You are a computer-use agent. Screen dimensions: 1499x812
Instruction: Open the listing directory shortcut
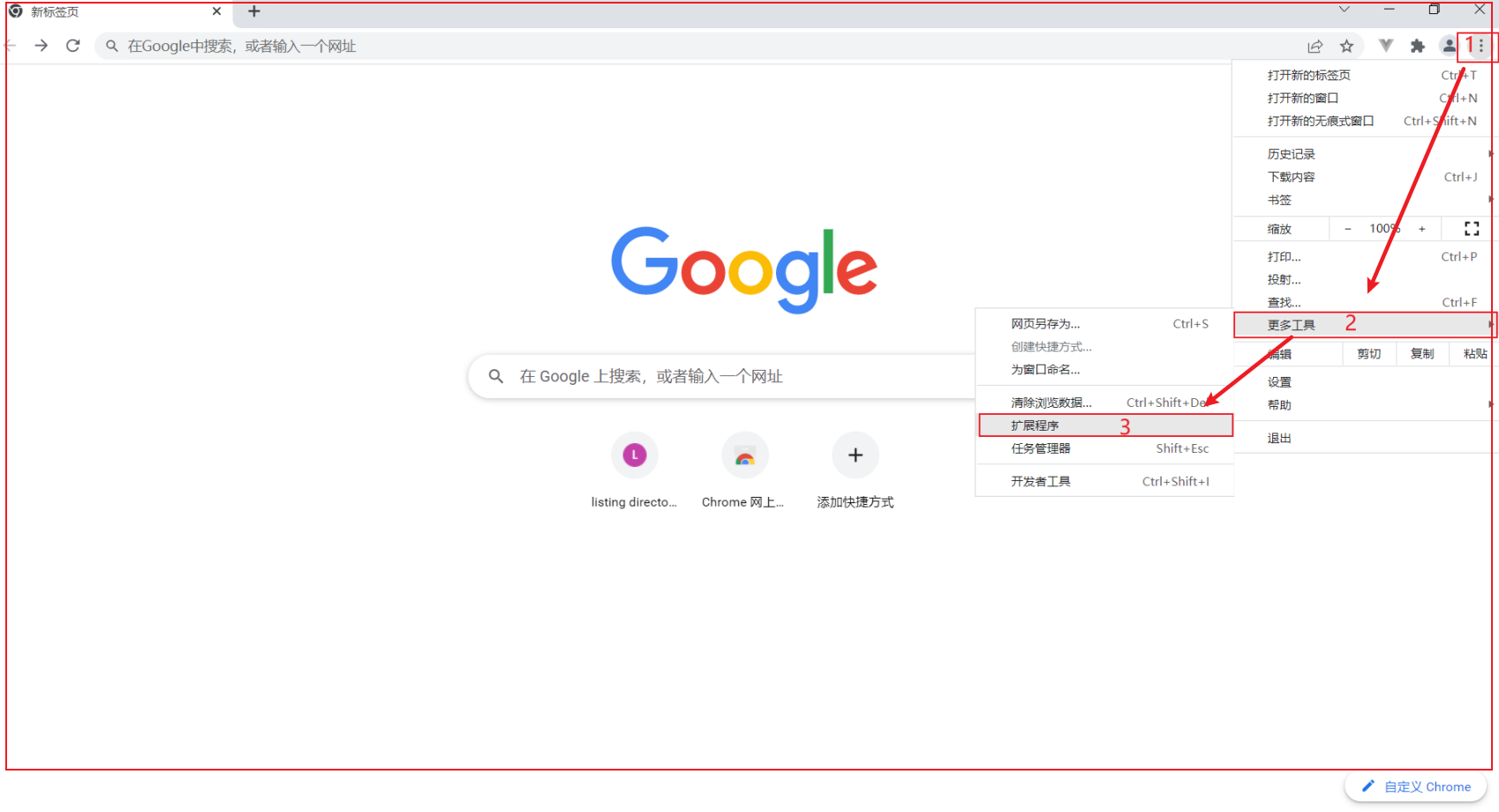click(635, 470)
